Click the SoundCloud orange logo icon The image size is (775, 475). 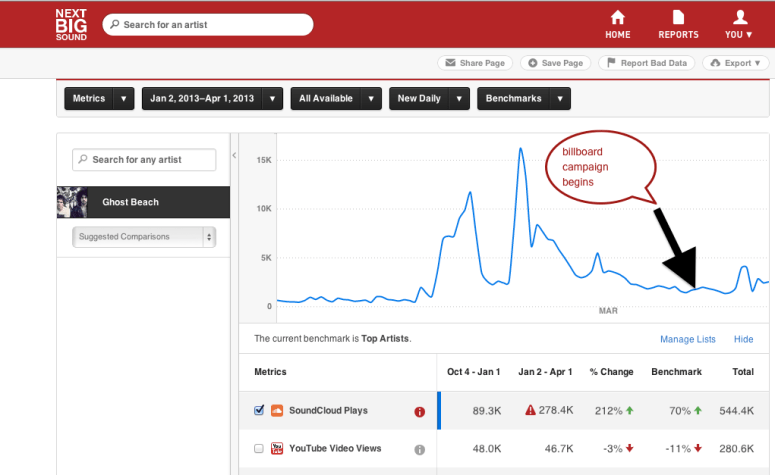pos(277,411)
